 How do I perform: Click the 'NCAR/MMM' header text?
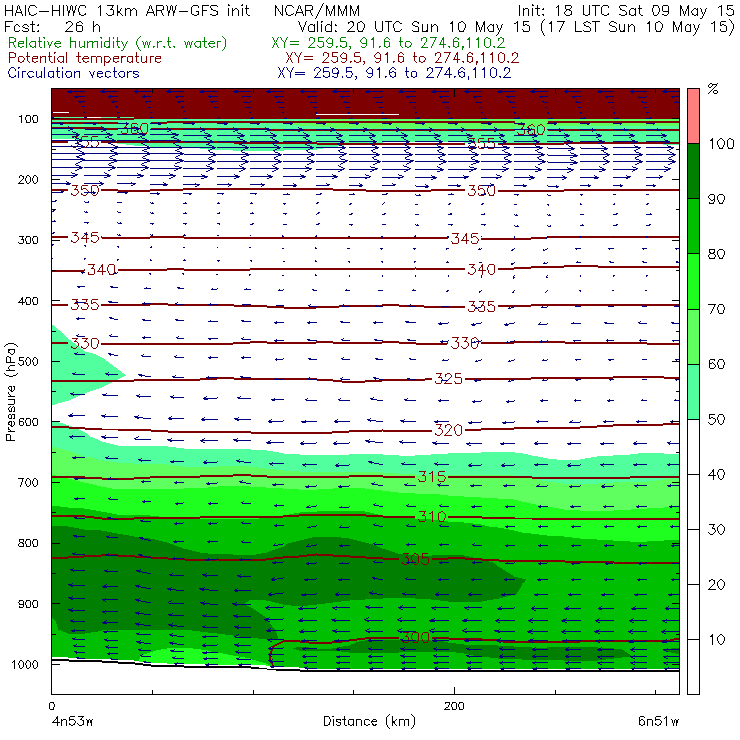317,10
